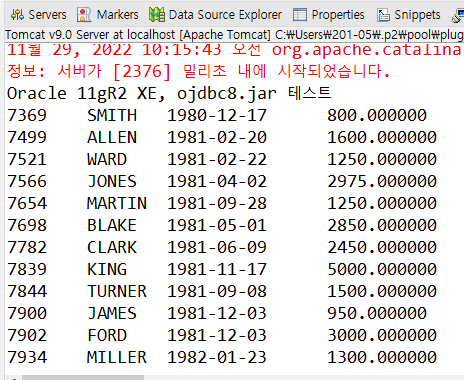Click the name JAMES

tap(112, 313)
